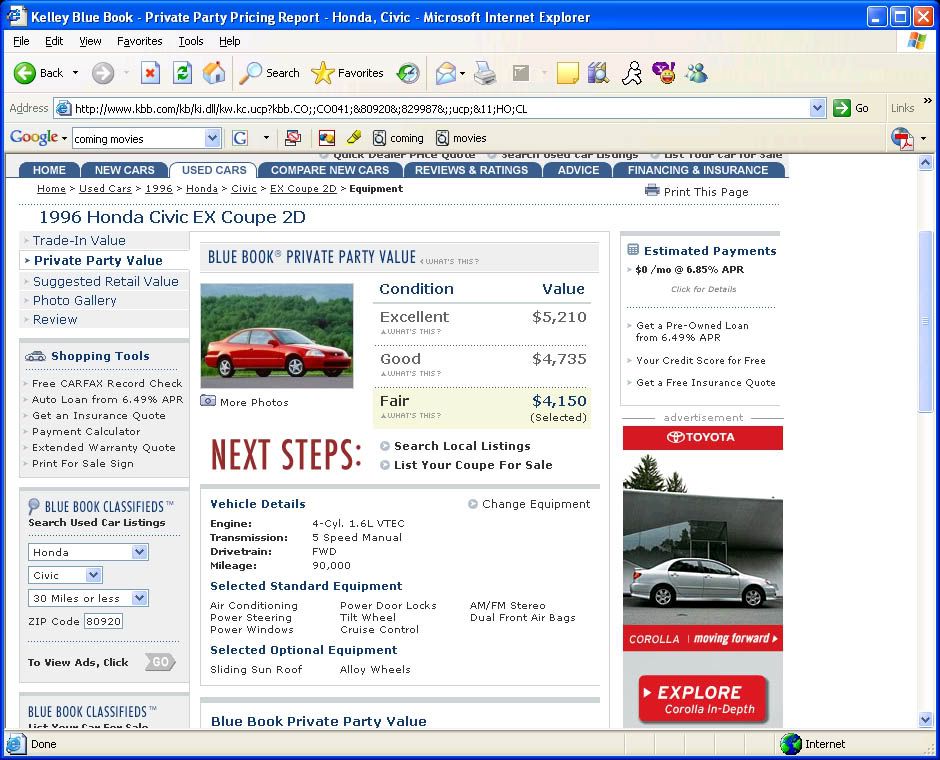Launch the AIM running man icon

tap(632, 73)
